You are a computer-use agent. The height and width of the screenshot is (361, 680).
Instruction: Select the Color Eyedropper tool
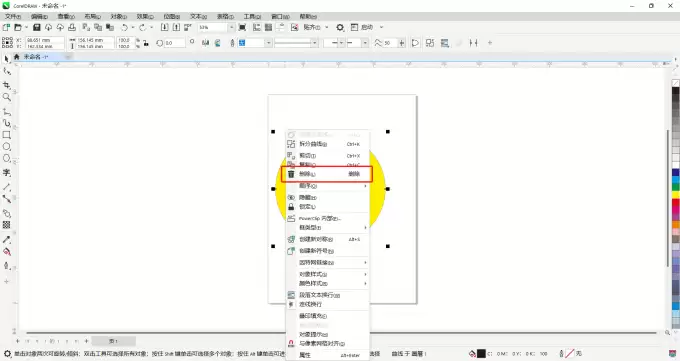(7, 240)
